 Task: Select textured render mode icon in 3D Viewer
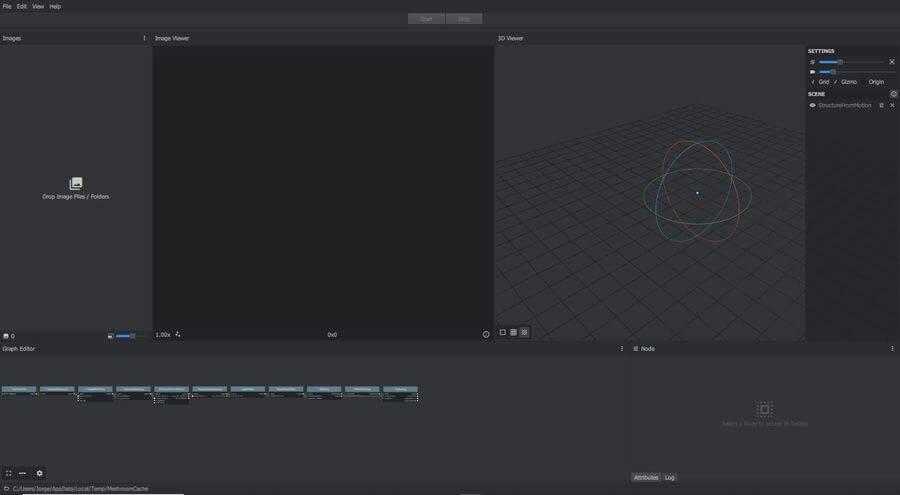(x=524, y=332)
